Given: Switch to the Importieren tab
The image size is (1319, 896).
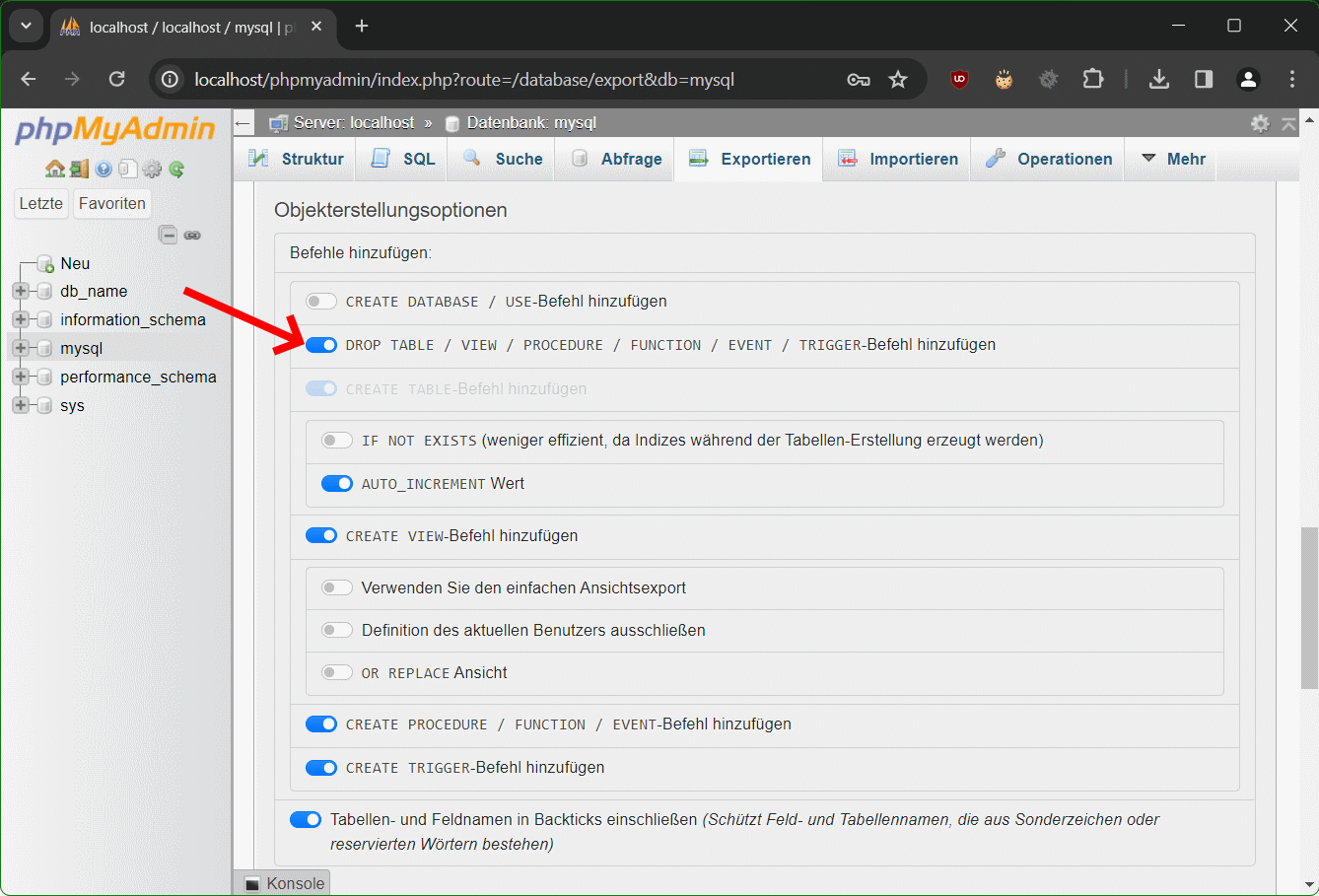Looking at the screenshot, I should (899, 159).
